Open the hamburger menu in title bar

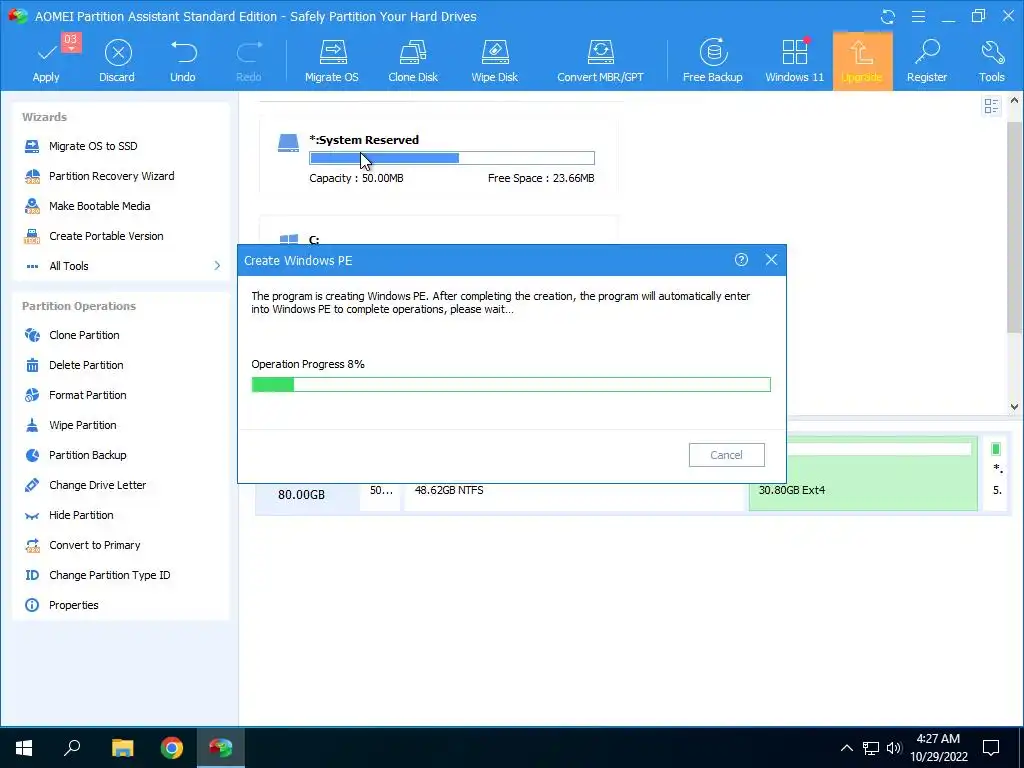918,16
